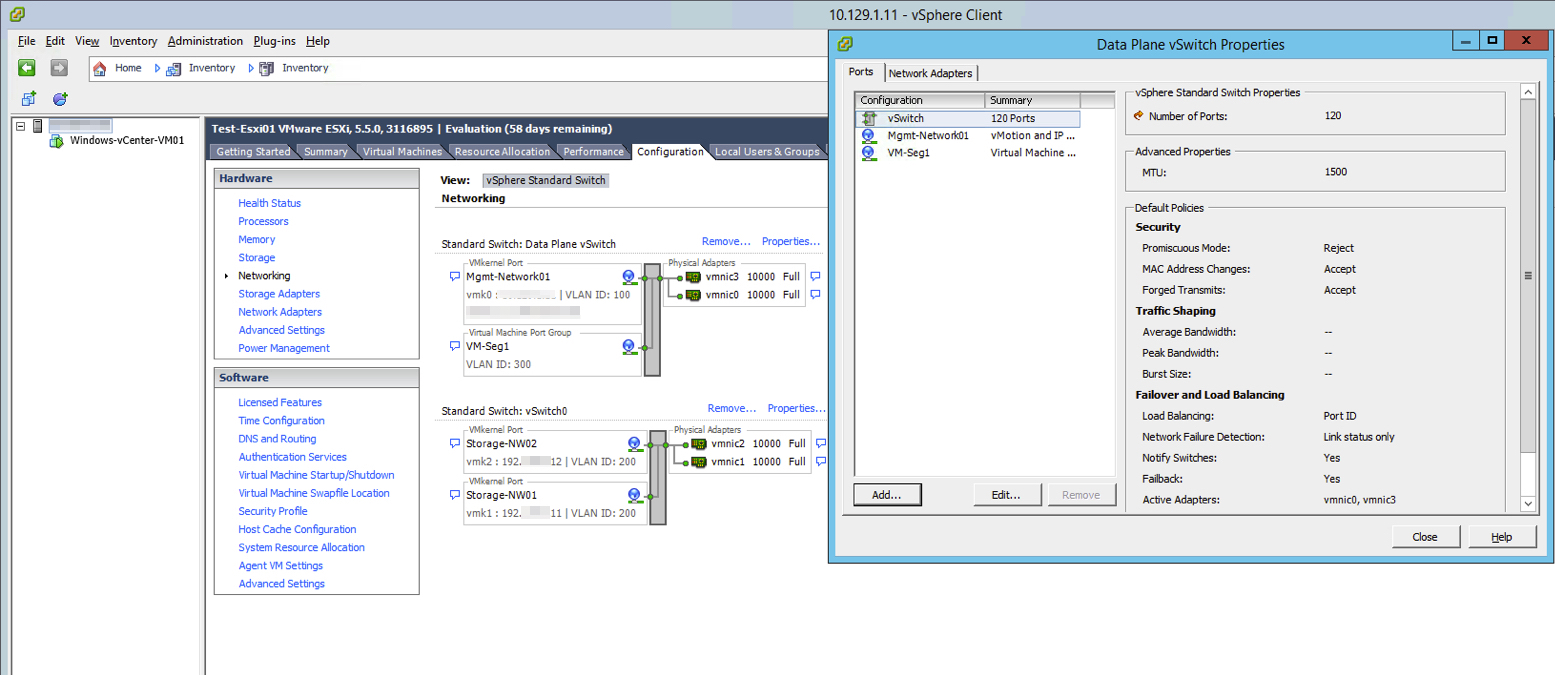Image resolution: width=1555 pixels, height=675 pixels.
Task: Switch to the Getting Started tab
Action: [253, 152]
